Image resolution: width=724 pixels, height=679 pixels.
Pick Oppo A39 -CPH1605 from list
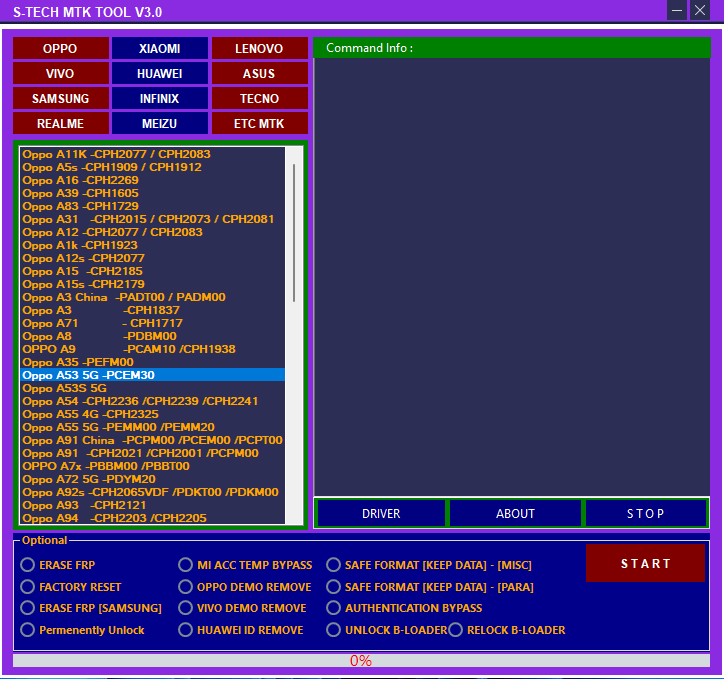pyautogui.click(x=152, y=193)
